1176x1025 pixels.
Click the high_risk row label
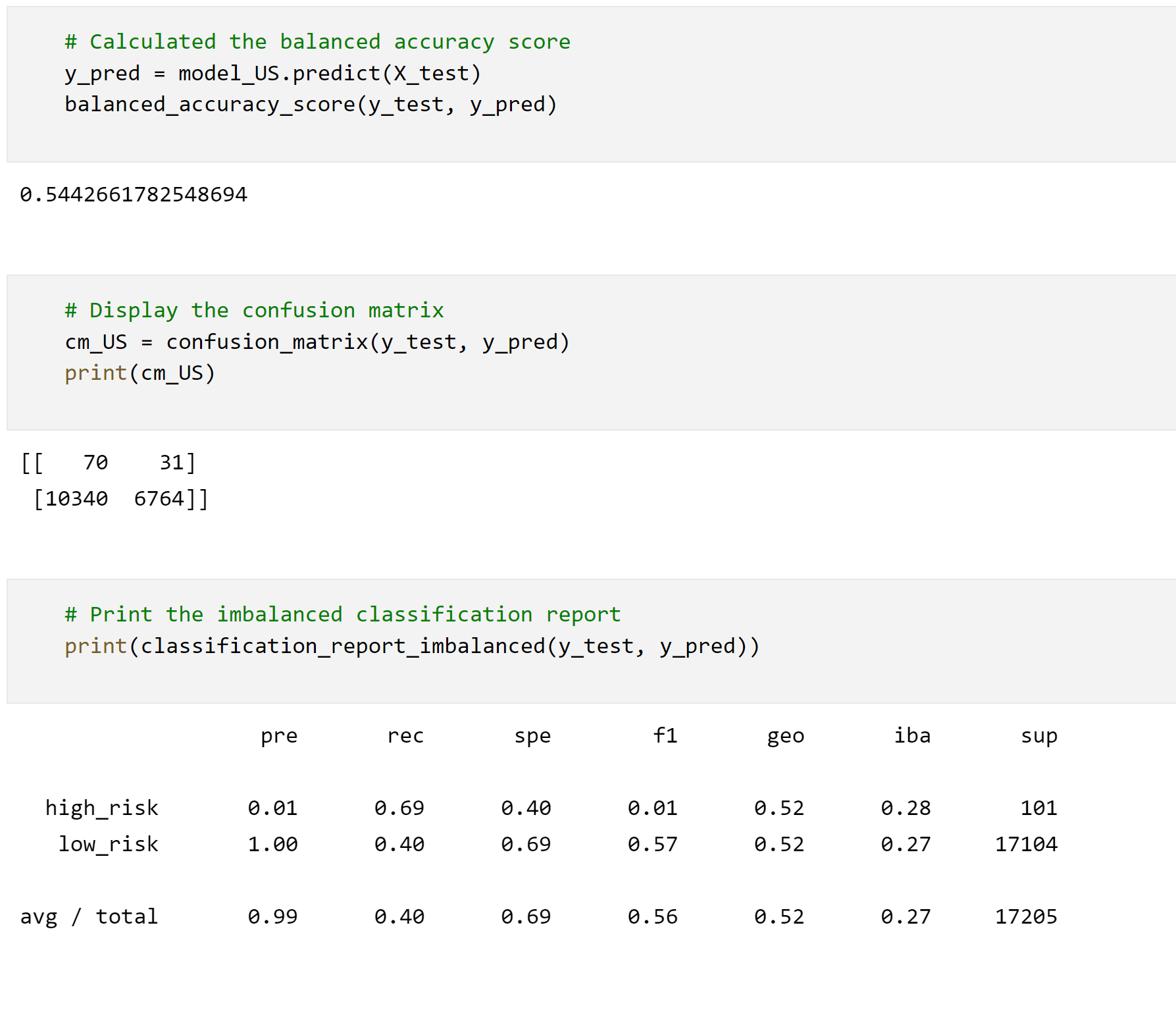102,808
